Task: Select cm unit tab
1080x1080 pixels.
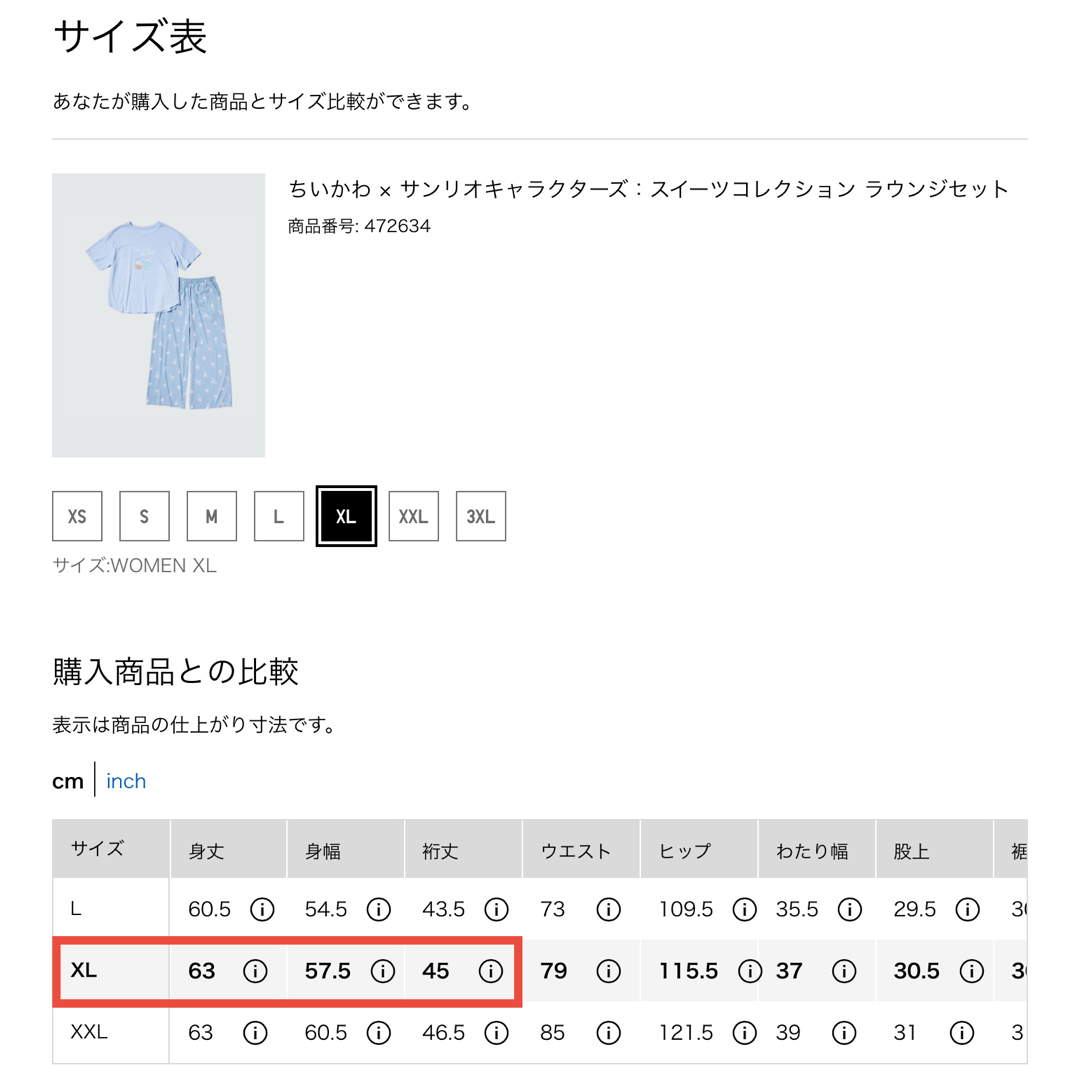Action: pos(68,782)
